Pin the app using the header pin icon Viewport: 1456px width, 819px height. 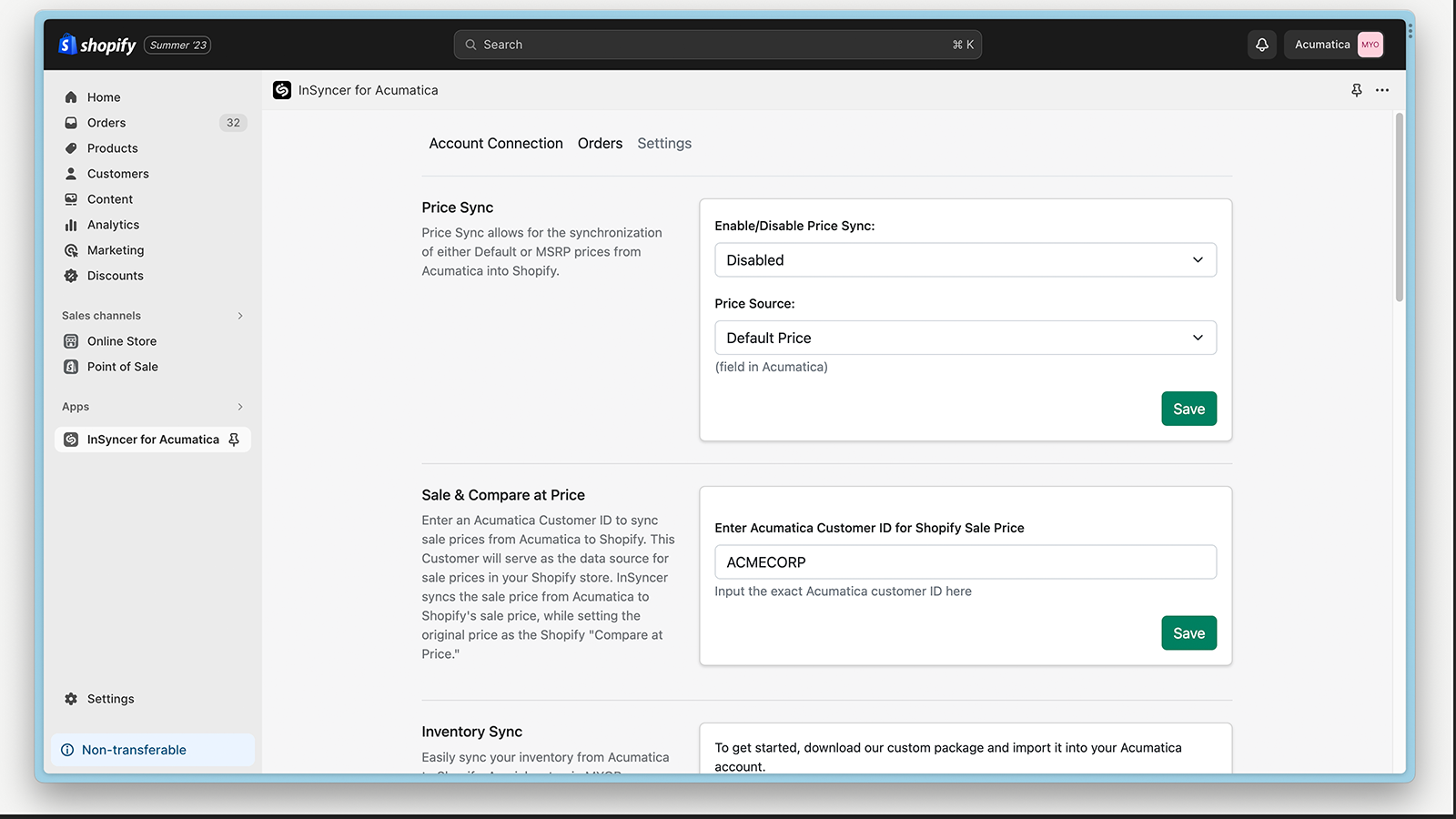(x=1356, y=90)
